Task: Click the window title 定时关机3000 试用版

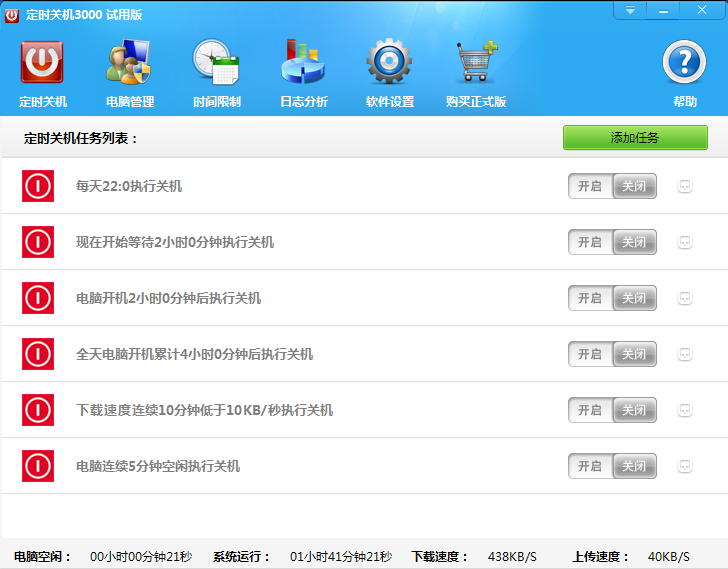Action: tap(84, 15)
